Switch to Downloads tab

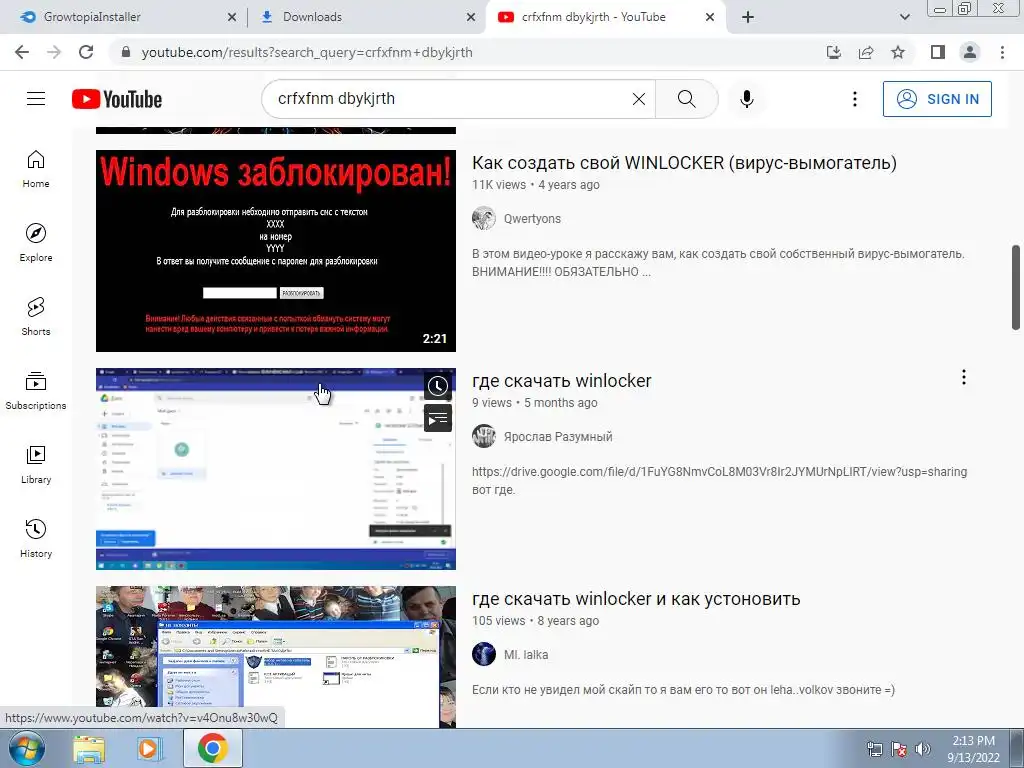tap(366, 17)
